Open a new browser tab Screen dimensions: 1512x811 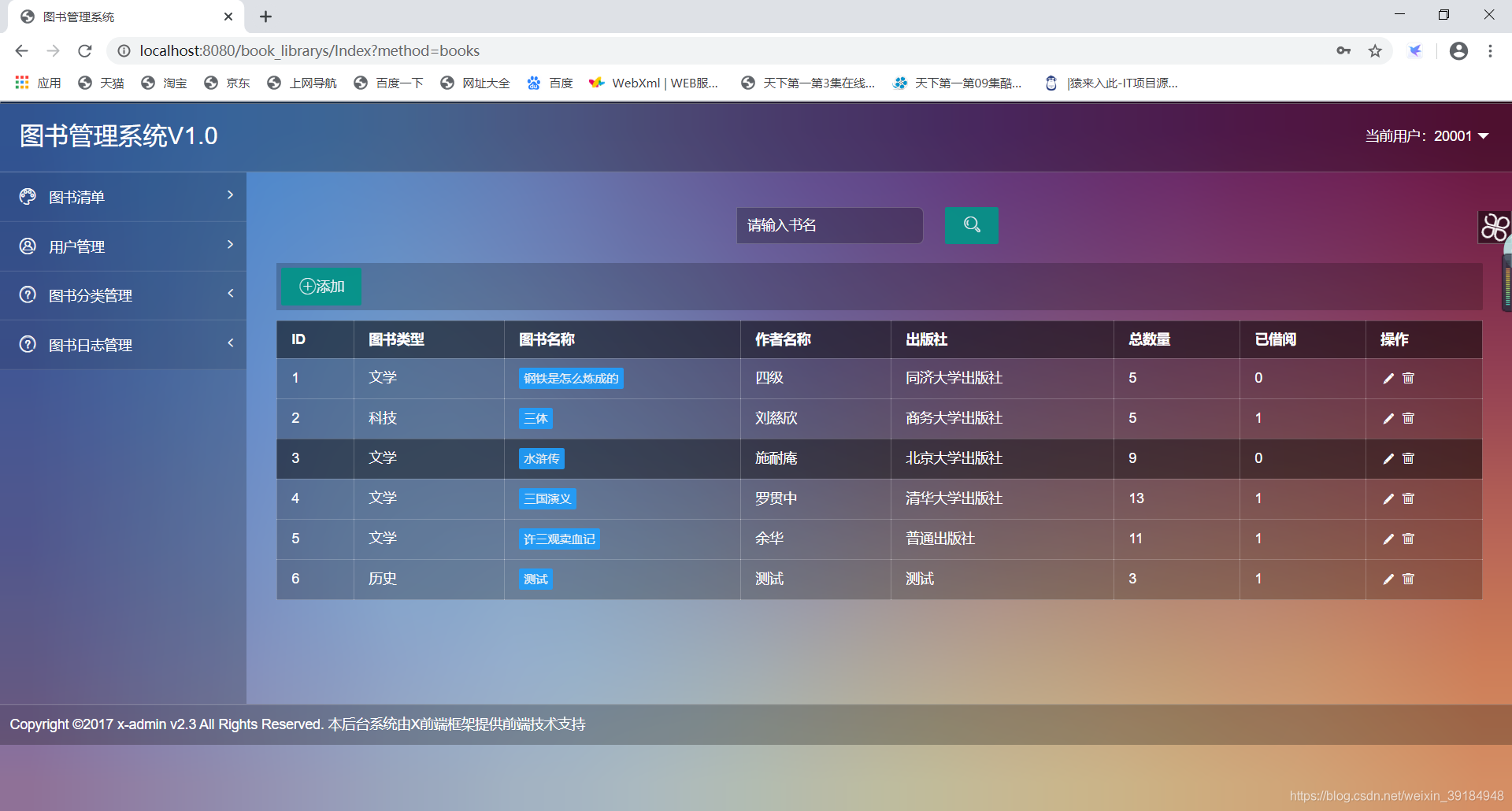coord(265,17)
